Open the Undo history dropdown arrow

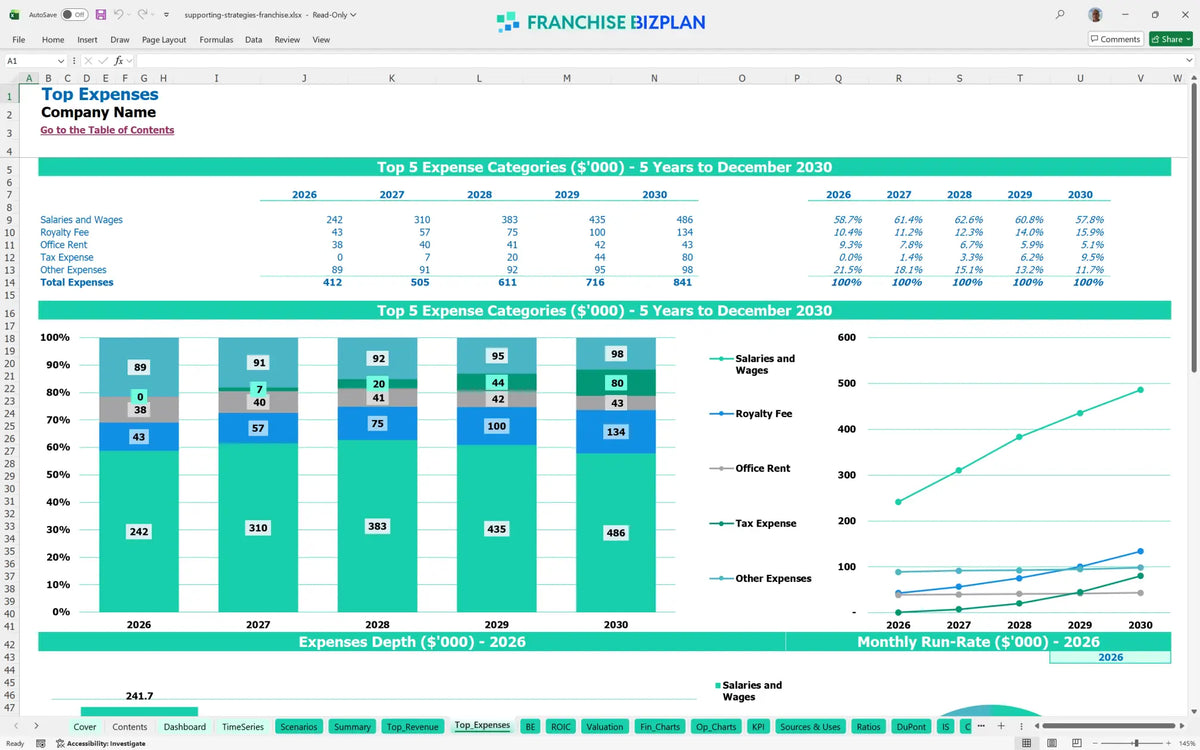pyautogui.click(x=129, y=15)
